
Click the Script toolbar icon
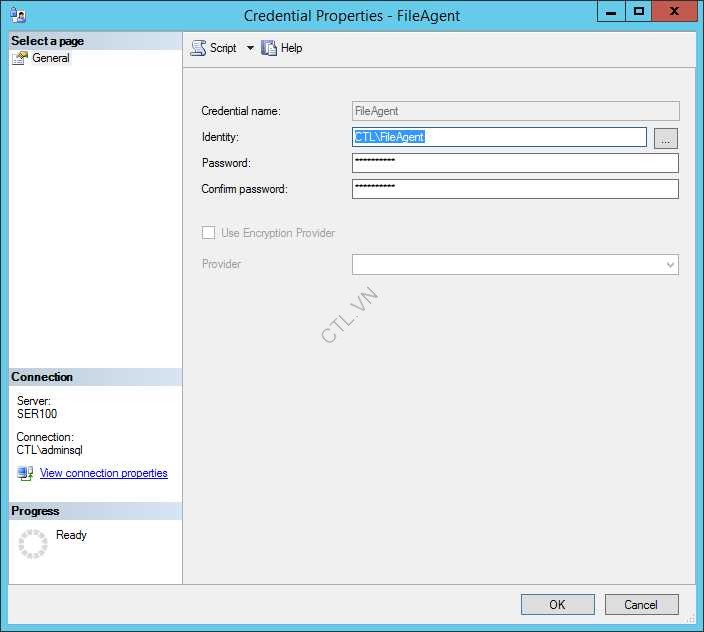pos(198,48)
